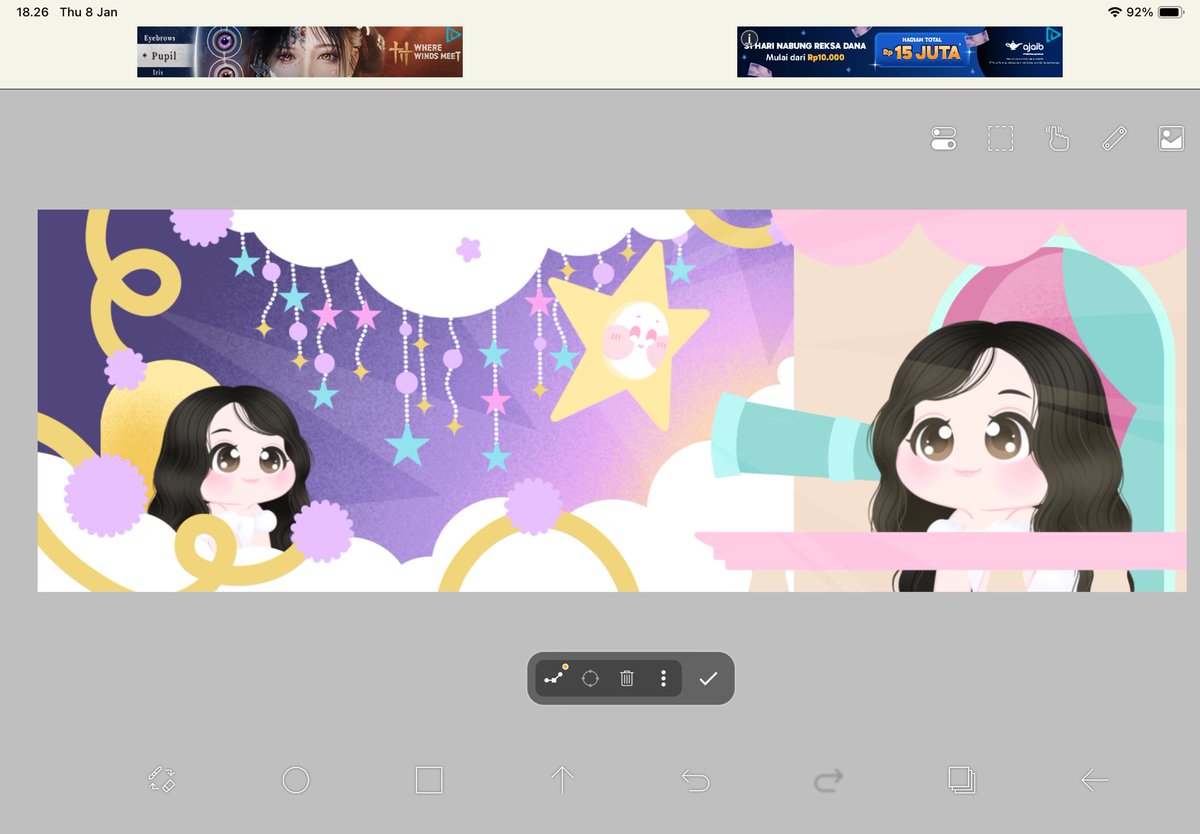
Task: Select the lasso icon in floating toolbar
Action: [591, 678]
